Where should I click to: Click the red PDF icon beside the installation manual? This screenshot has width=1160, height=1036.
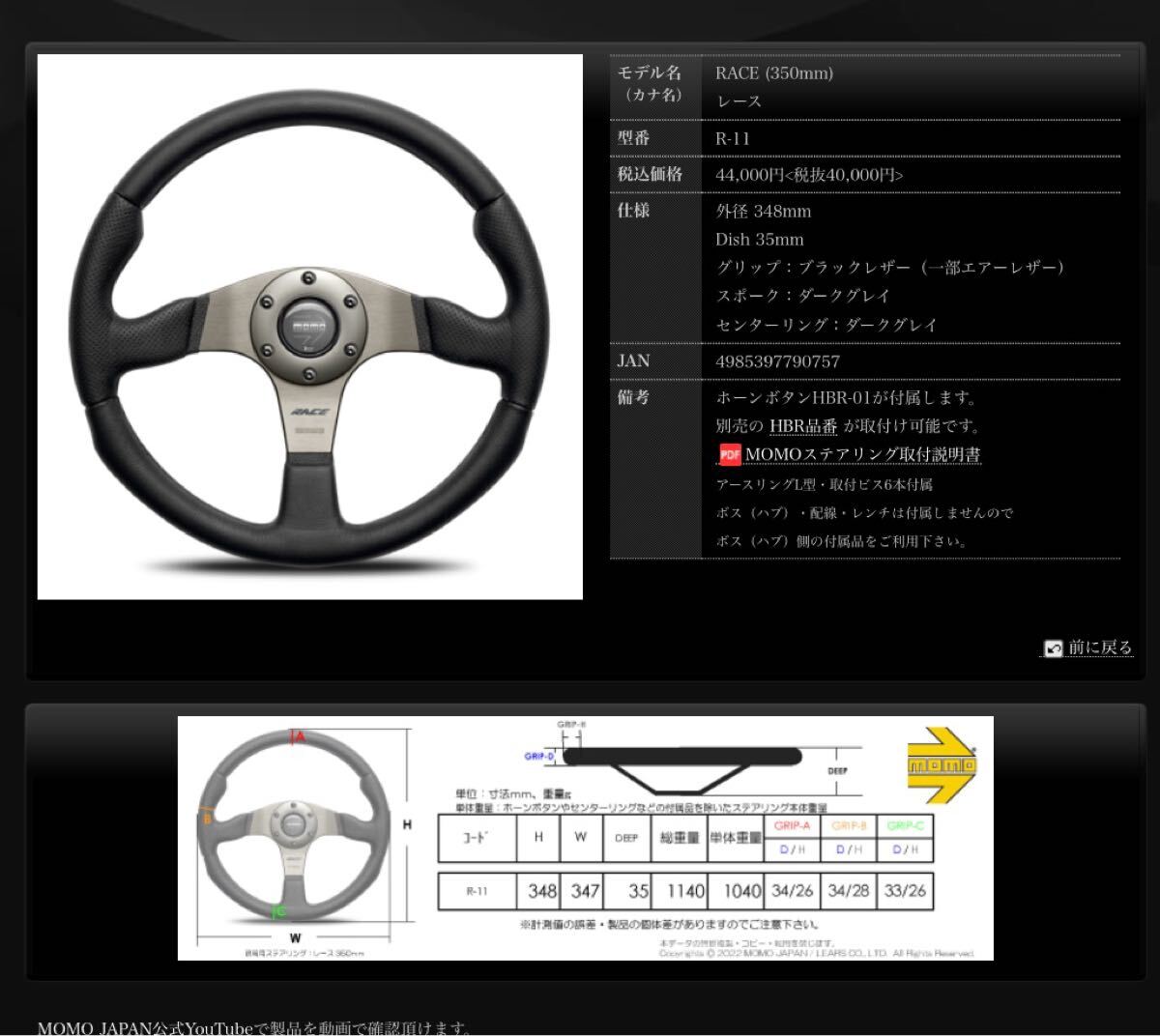point(730,454)
